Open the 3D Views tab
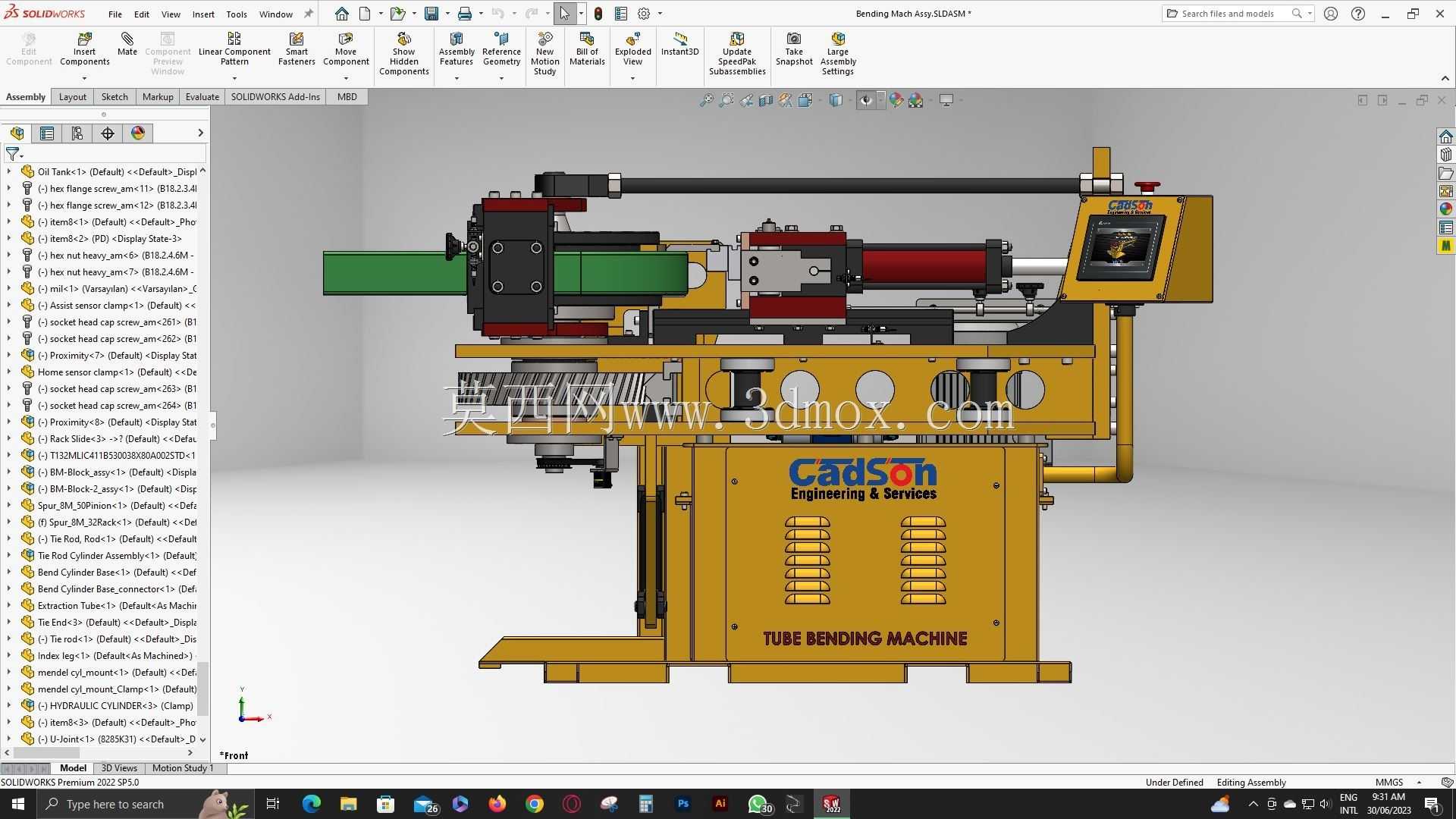1456x819 pixels. coord(119,768)
